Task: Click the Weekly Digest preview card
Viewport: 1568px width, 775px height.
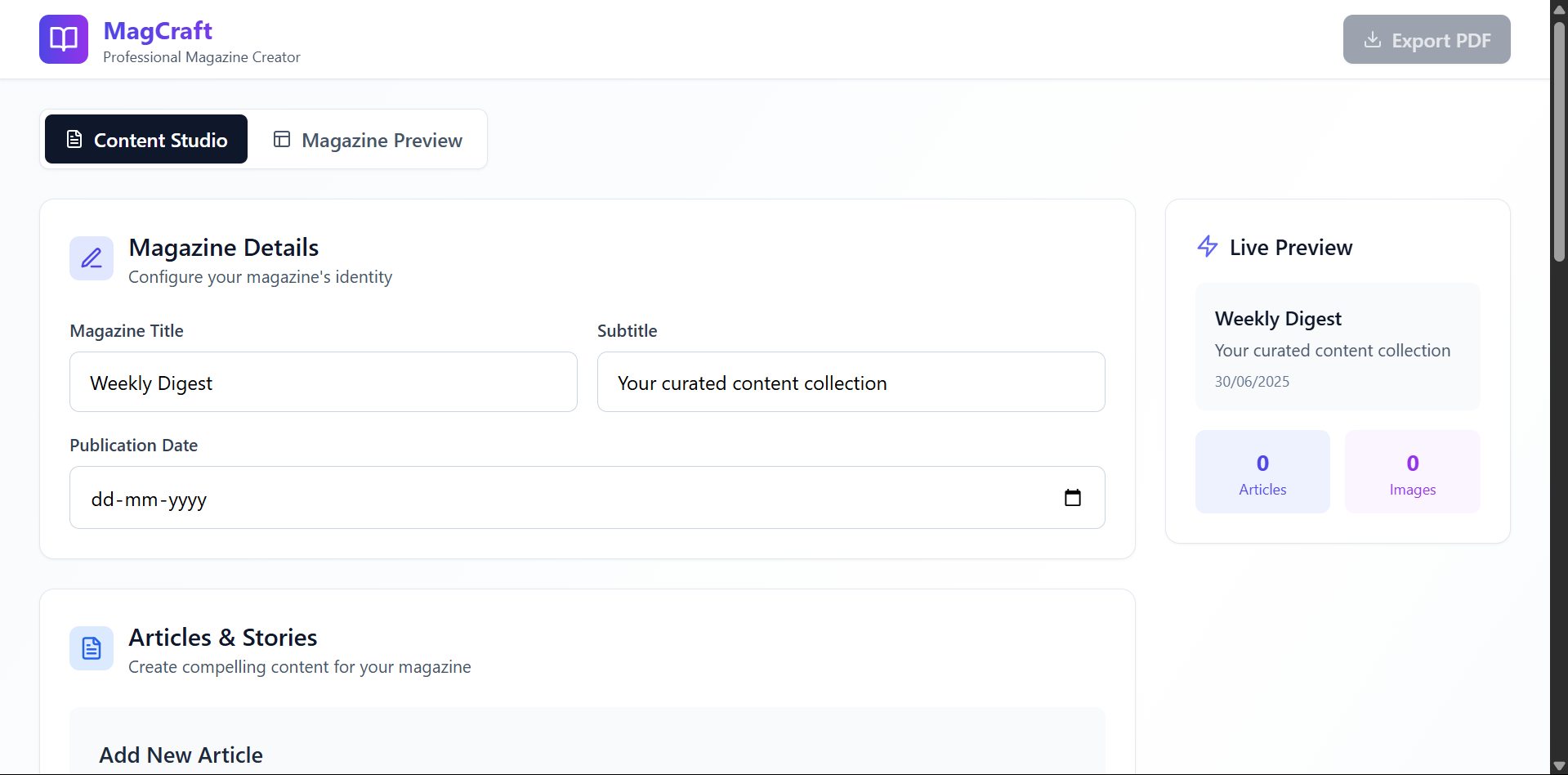Action: point(1338,347)
